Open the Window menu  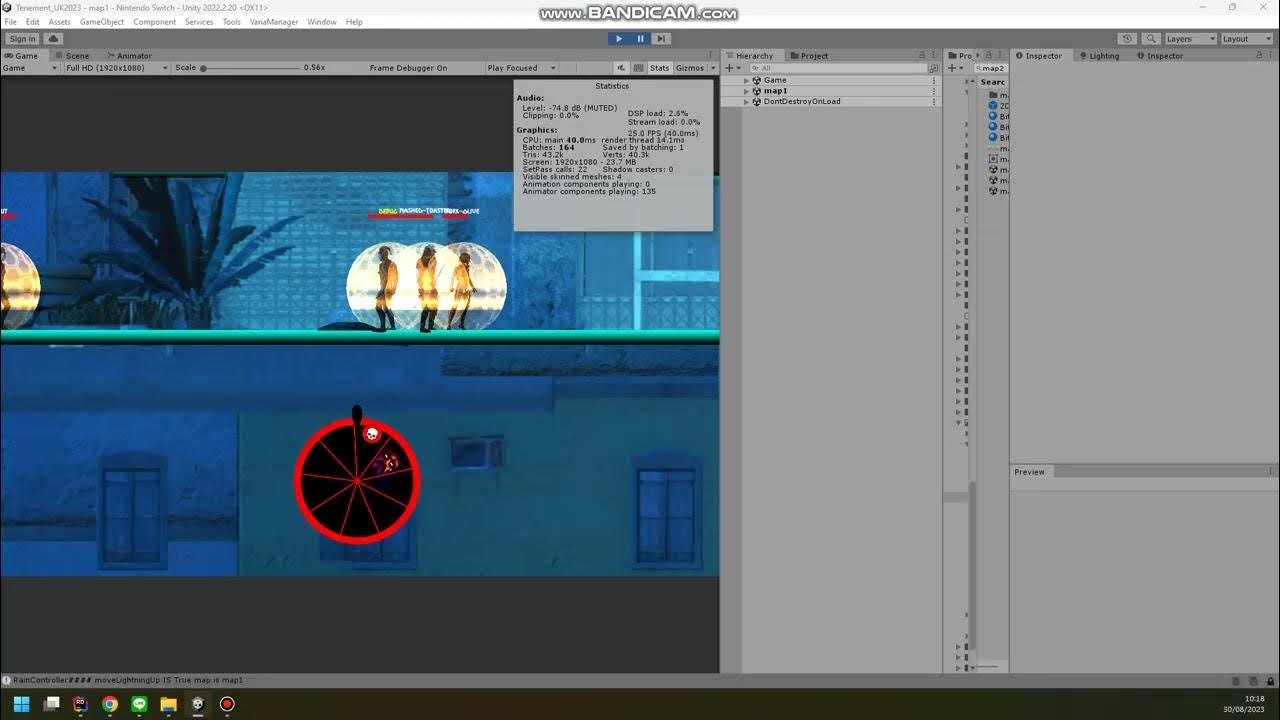click(322, 22)
